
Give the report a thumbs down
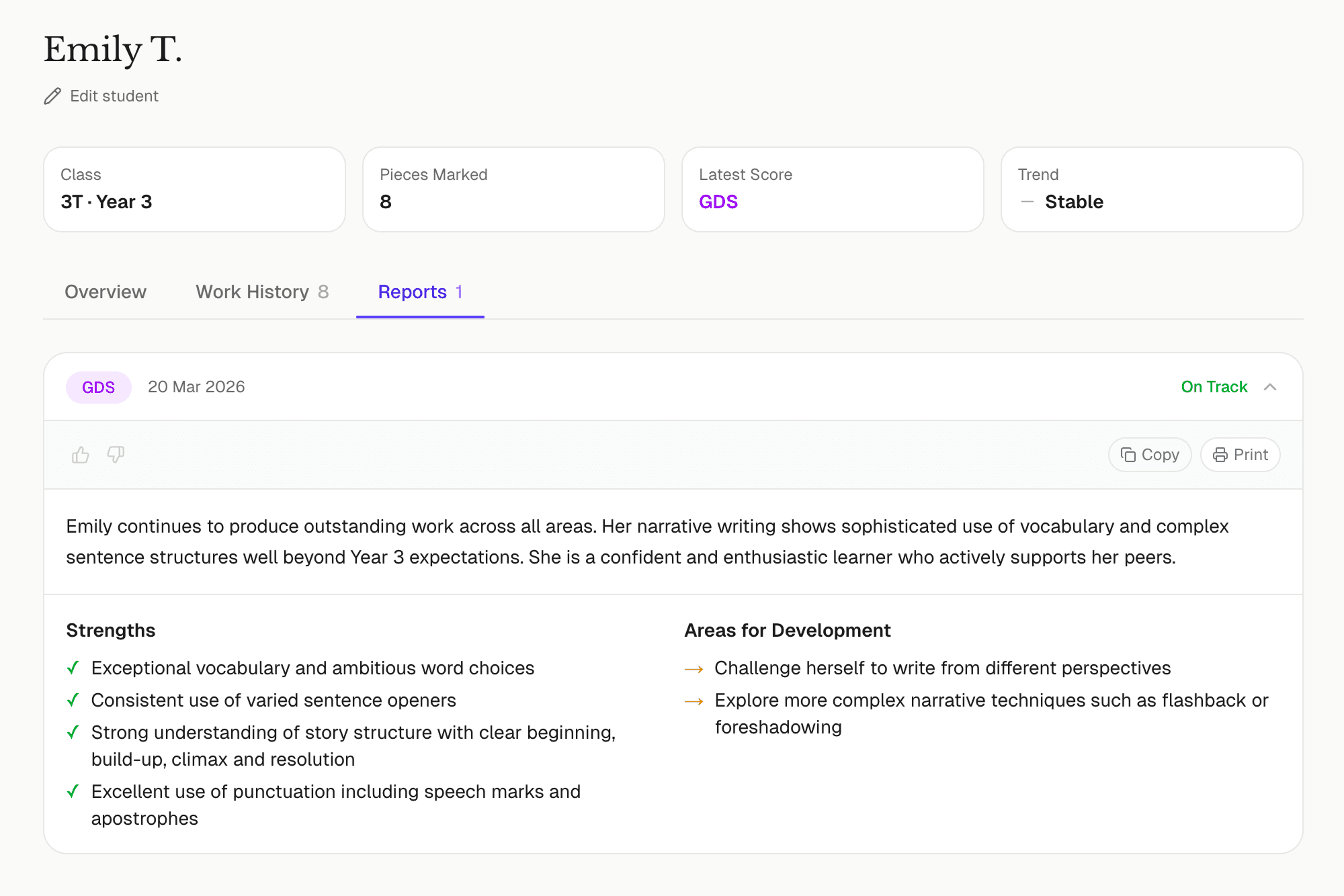coord(115,455)
